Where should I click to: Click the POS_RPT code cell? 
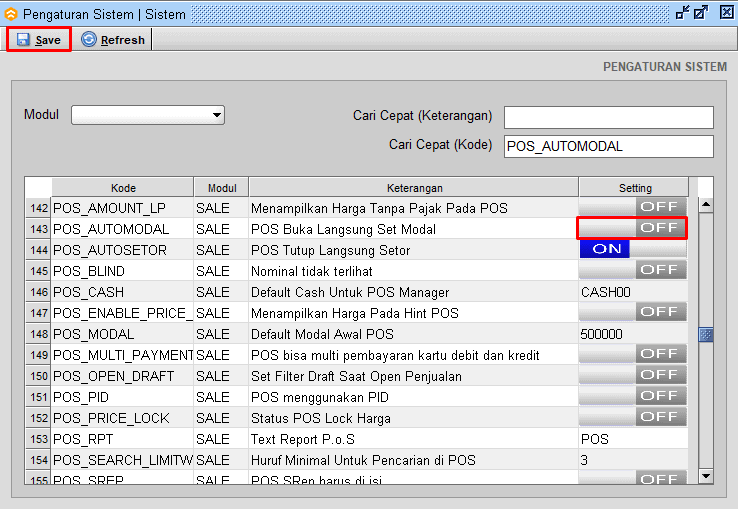(122, 439)
